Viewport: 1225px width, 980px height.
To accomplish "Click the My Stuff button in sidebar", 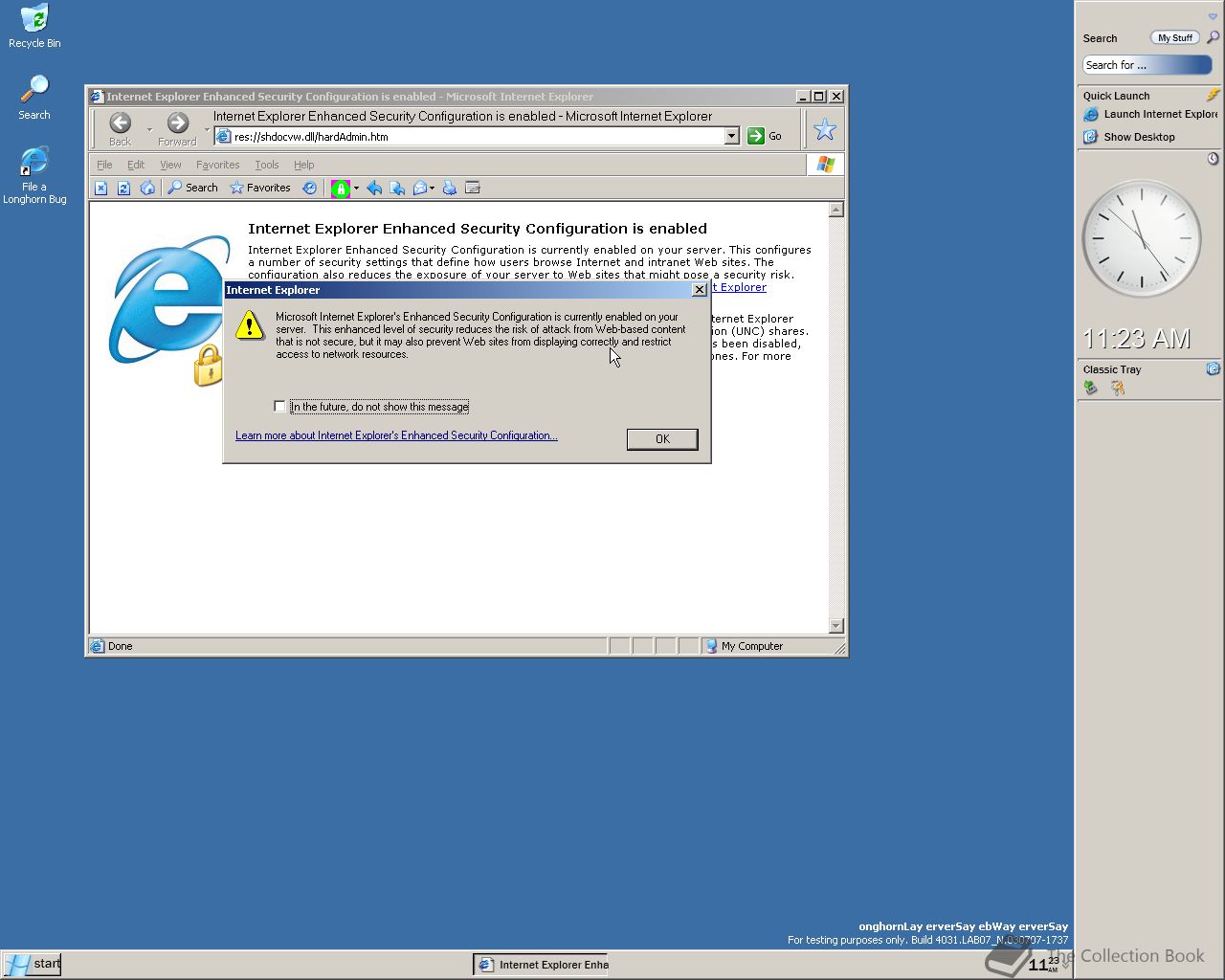I will click(x=1174, y=38).
